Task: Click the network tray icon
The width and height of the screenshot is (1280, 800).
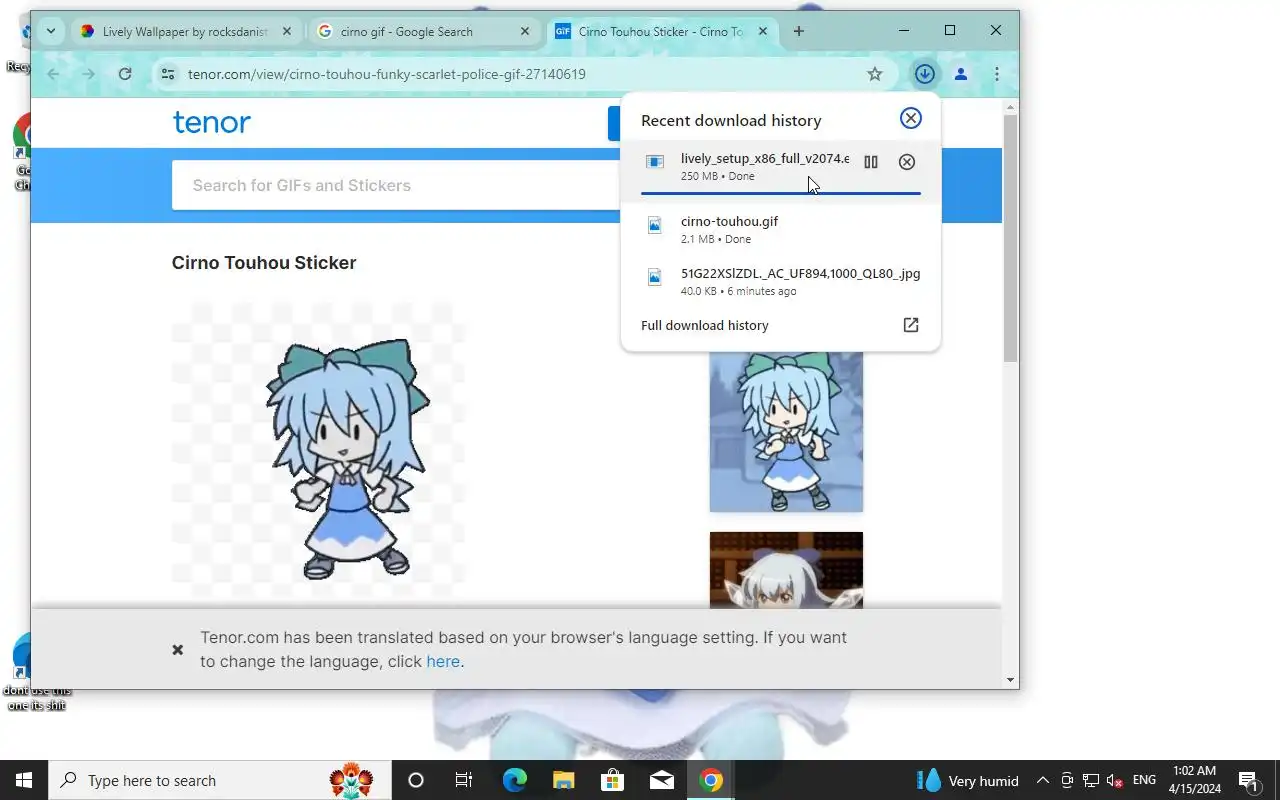Action: (1091, 780)
